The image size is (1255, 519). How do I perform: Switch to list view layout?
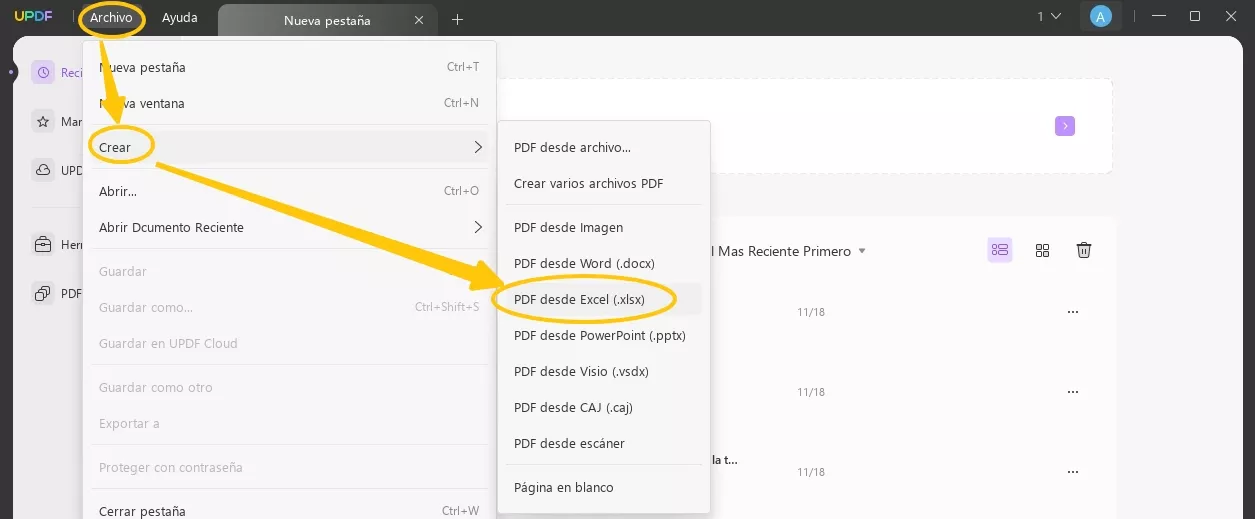tap(1000, 250)
